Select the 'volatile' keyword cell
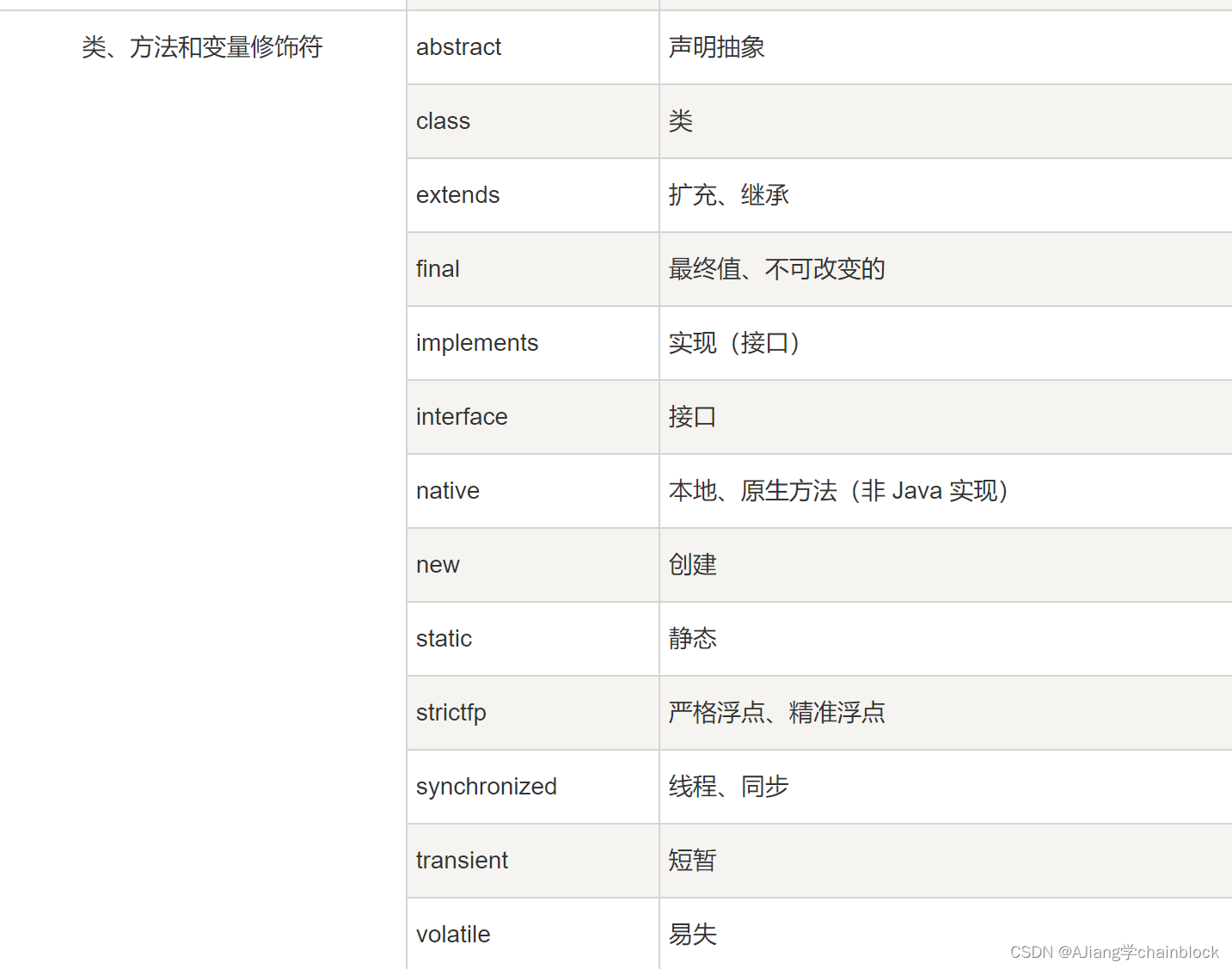This screenshot has width=1232, height=969. point(533,934)
